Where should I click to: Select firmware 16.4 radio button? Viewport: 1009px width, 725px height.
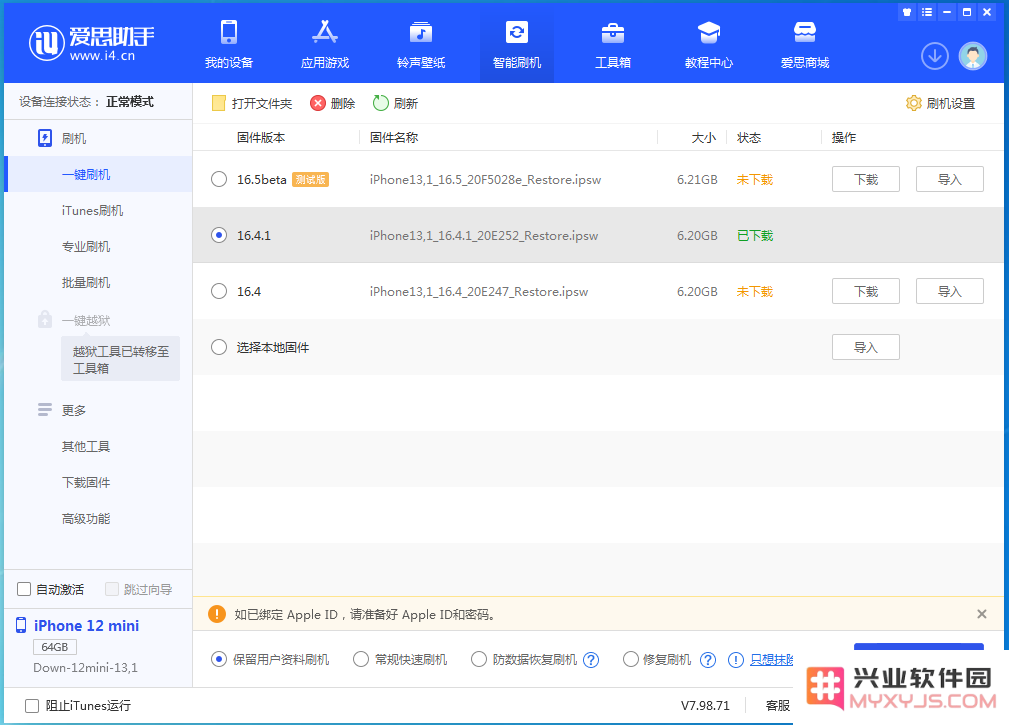(x=219, y=291)
